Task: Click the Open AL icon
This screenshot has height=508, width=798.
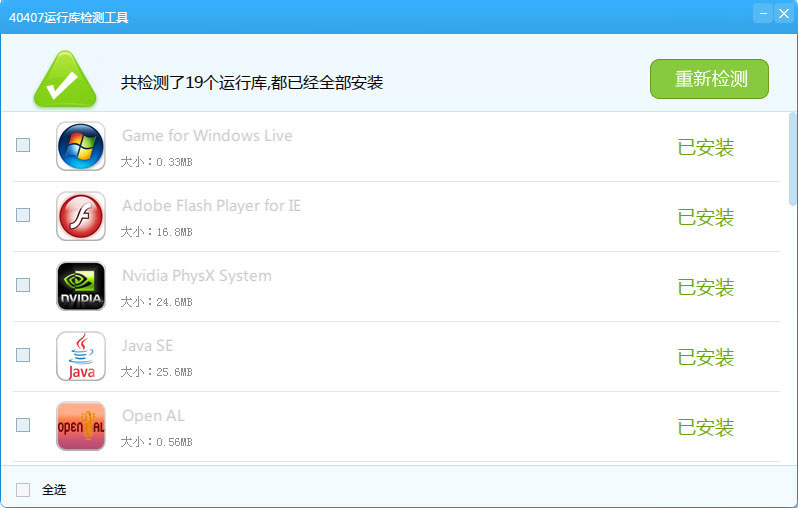Action: tap(81, 426)
